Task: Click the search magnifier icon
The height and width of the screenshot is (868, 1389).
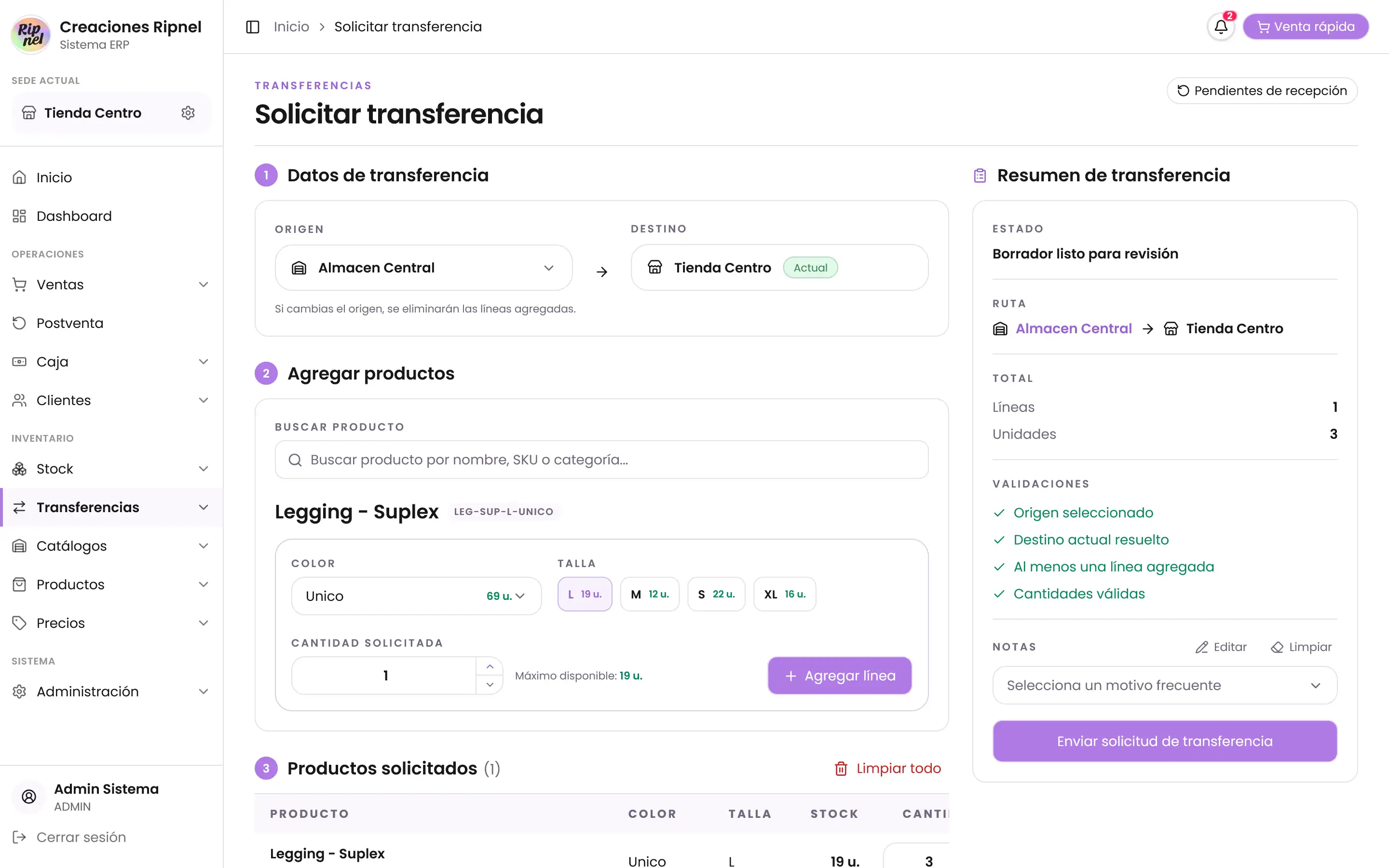Action: (x=295, y=460)
